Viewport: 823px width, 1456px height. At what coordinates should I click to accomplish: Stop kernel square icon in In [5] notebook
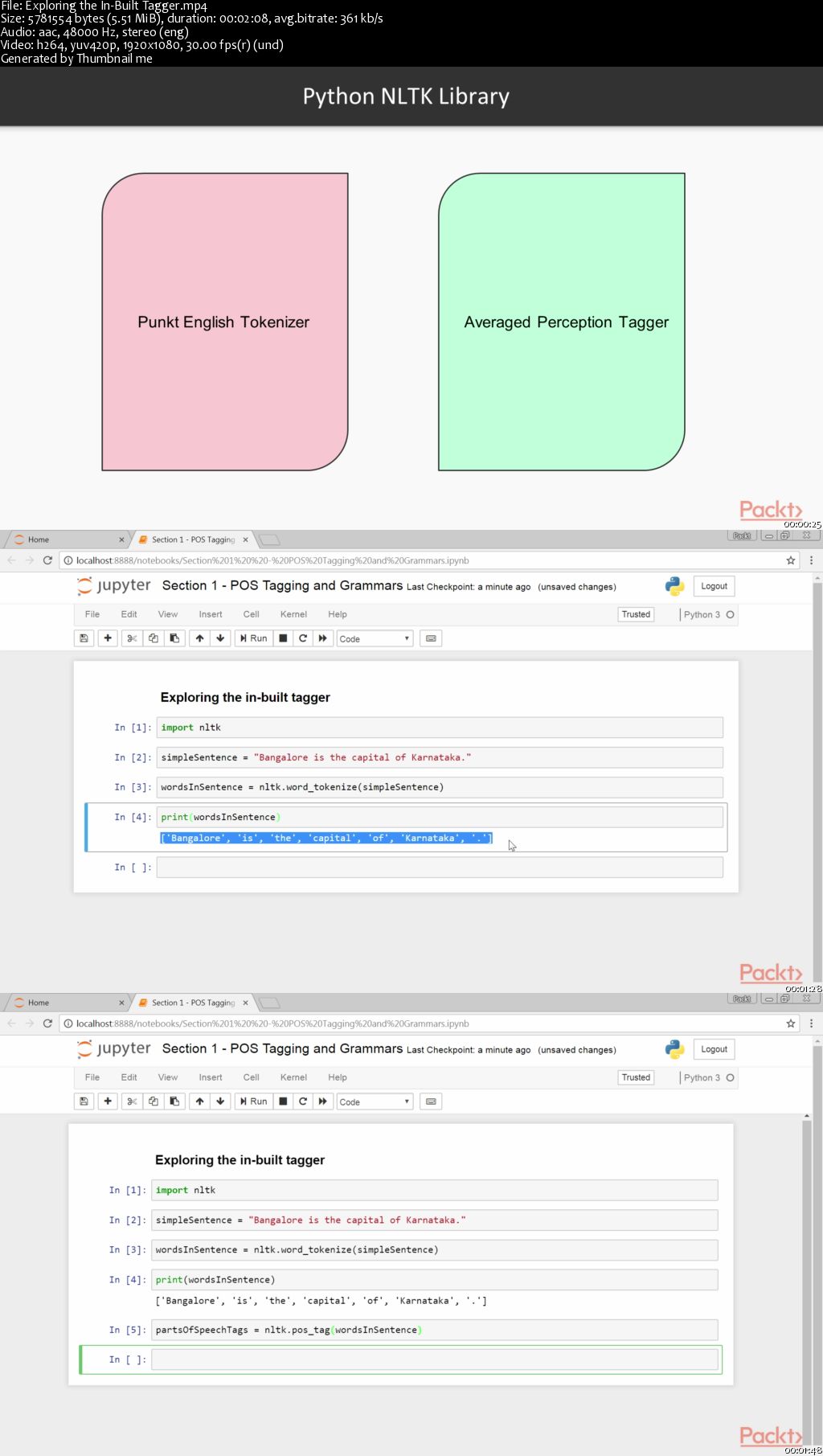pos(283,1101)
